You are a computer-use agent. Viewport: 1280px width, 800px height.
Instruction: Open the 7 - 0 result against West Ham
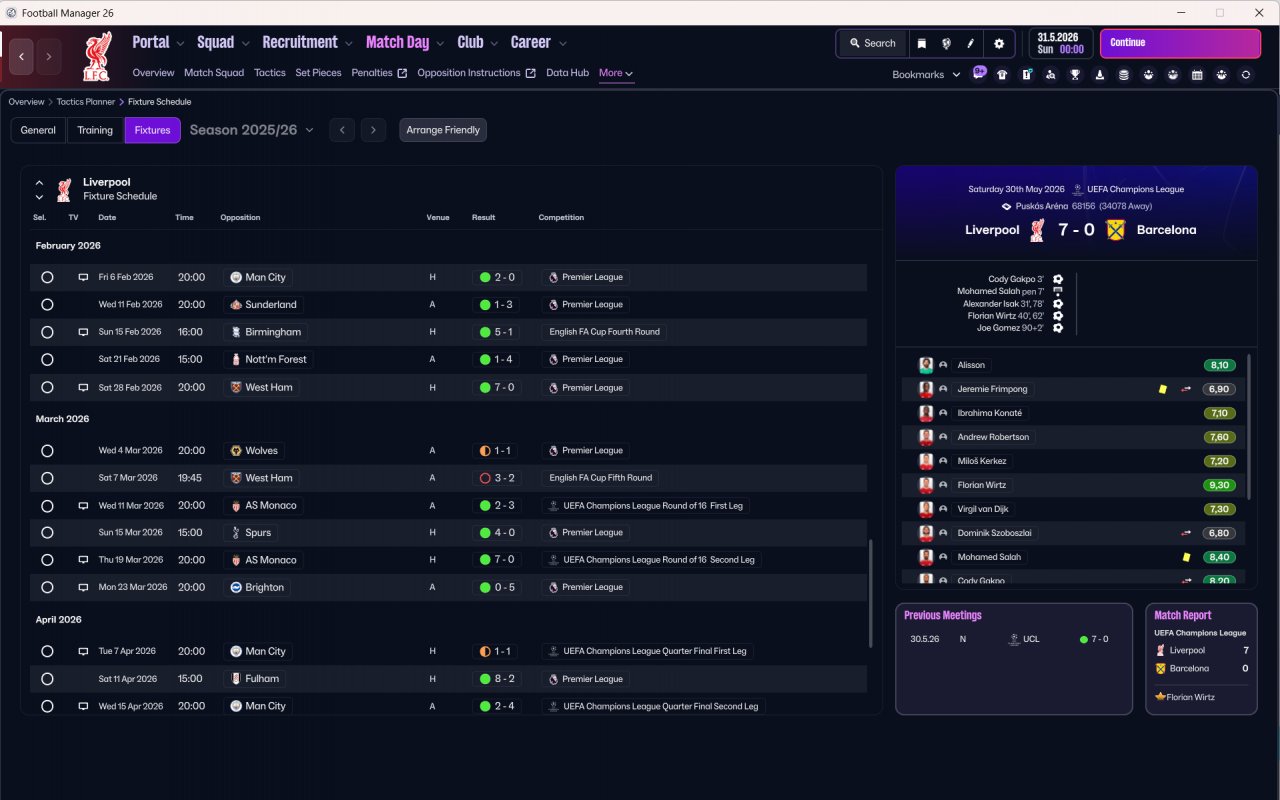click(x=497, y=387)
